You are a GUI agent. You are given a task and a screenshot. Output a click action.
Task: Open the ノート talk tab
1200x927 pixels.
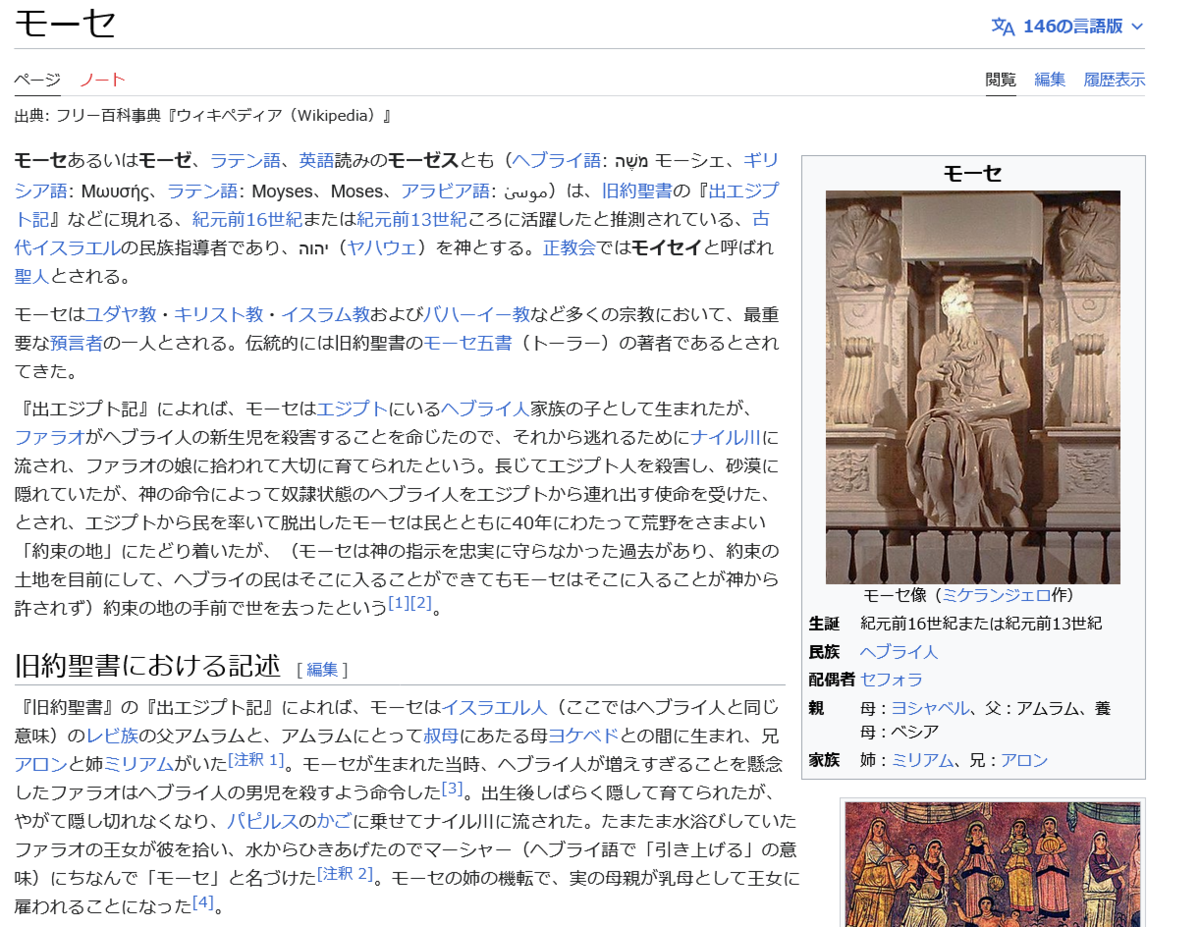[x=103, y=80]
